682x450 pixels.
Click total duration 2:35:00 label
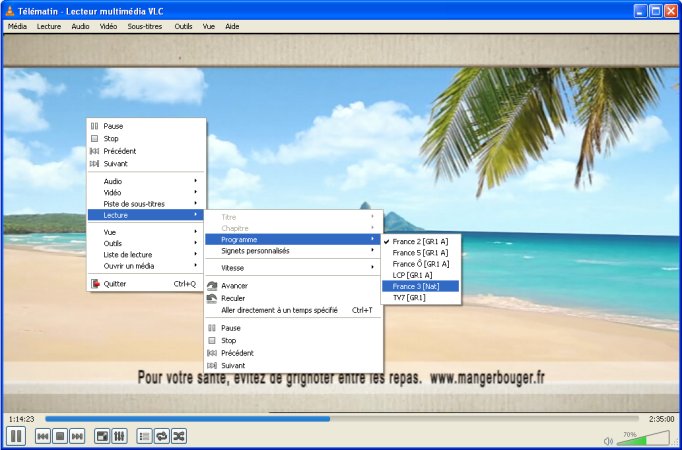661,419
